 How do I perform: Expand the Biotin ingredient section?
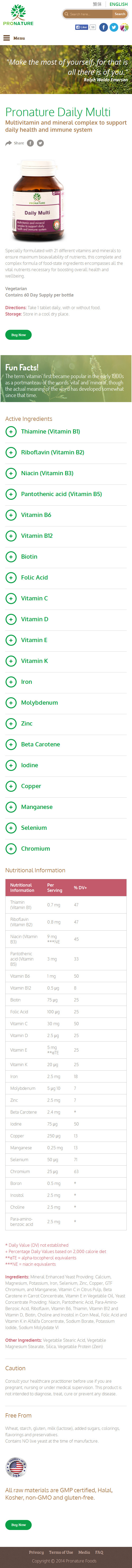(66, 556)
